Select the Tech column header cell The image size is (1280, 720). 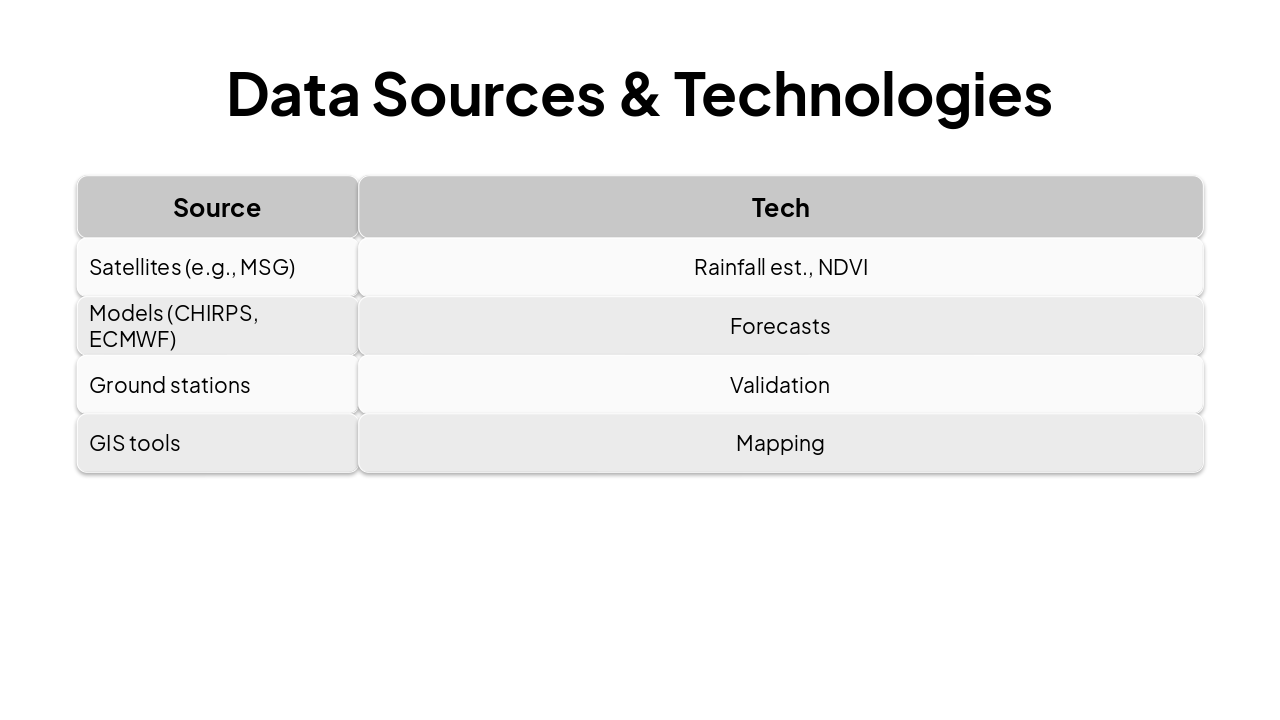(x=780, y=208)
